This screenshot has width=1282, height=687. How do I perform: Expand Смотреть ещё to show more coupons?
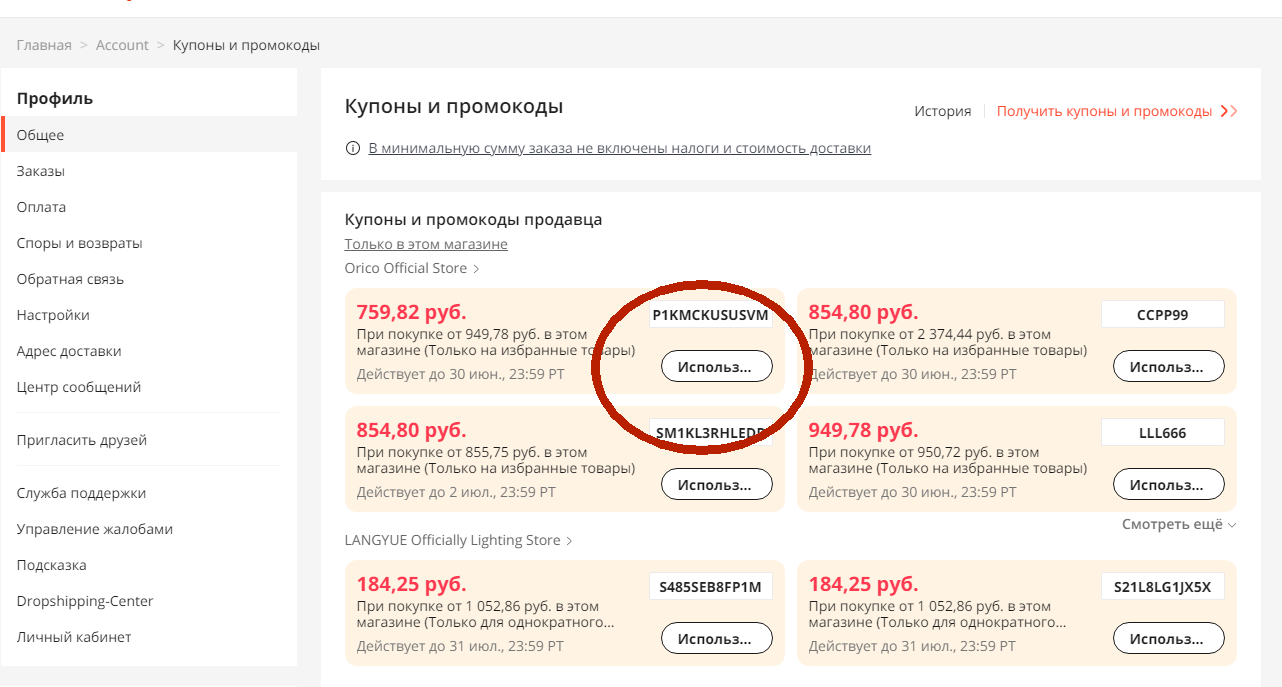(x=1179, y=524)
